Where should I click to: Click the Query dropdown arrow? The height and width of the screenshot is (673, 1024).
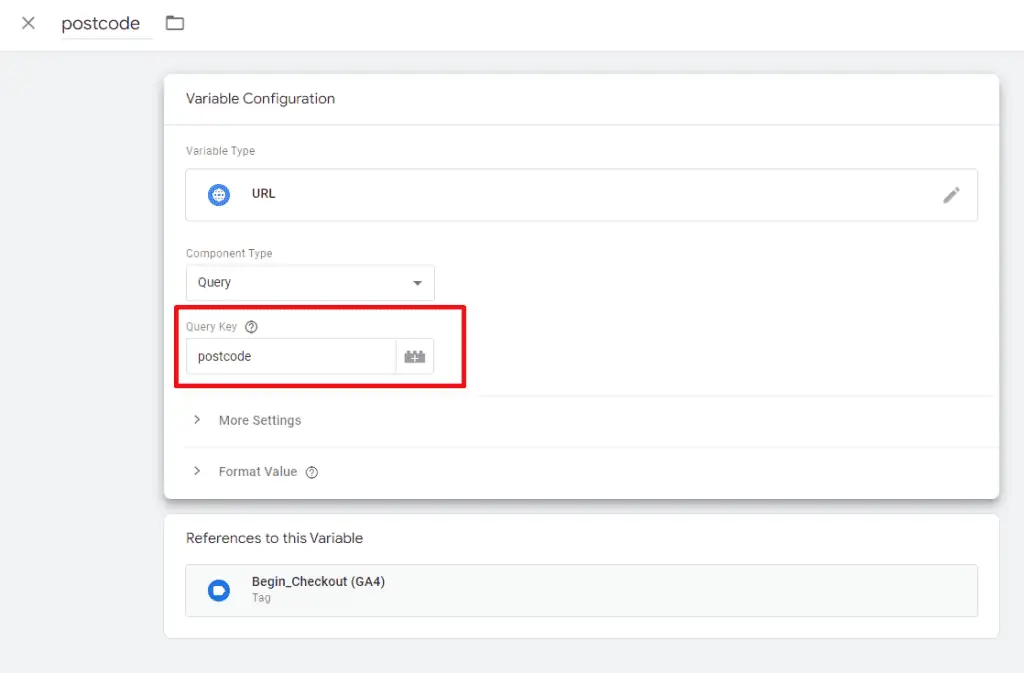[x=419, y=283]
